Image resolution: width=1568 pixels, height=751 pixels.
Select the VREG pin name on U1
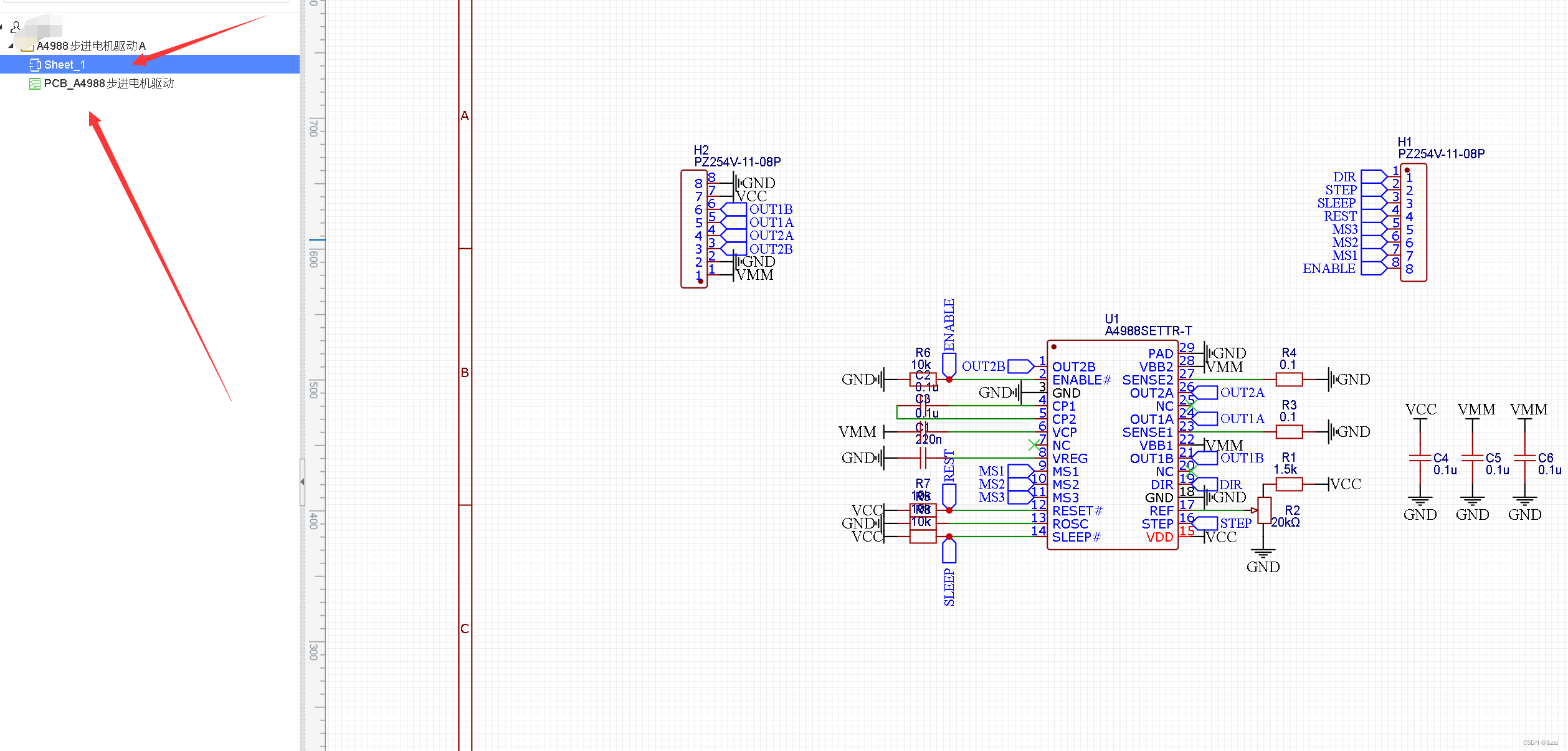pos(1070,458)
